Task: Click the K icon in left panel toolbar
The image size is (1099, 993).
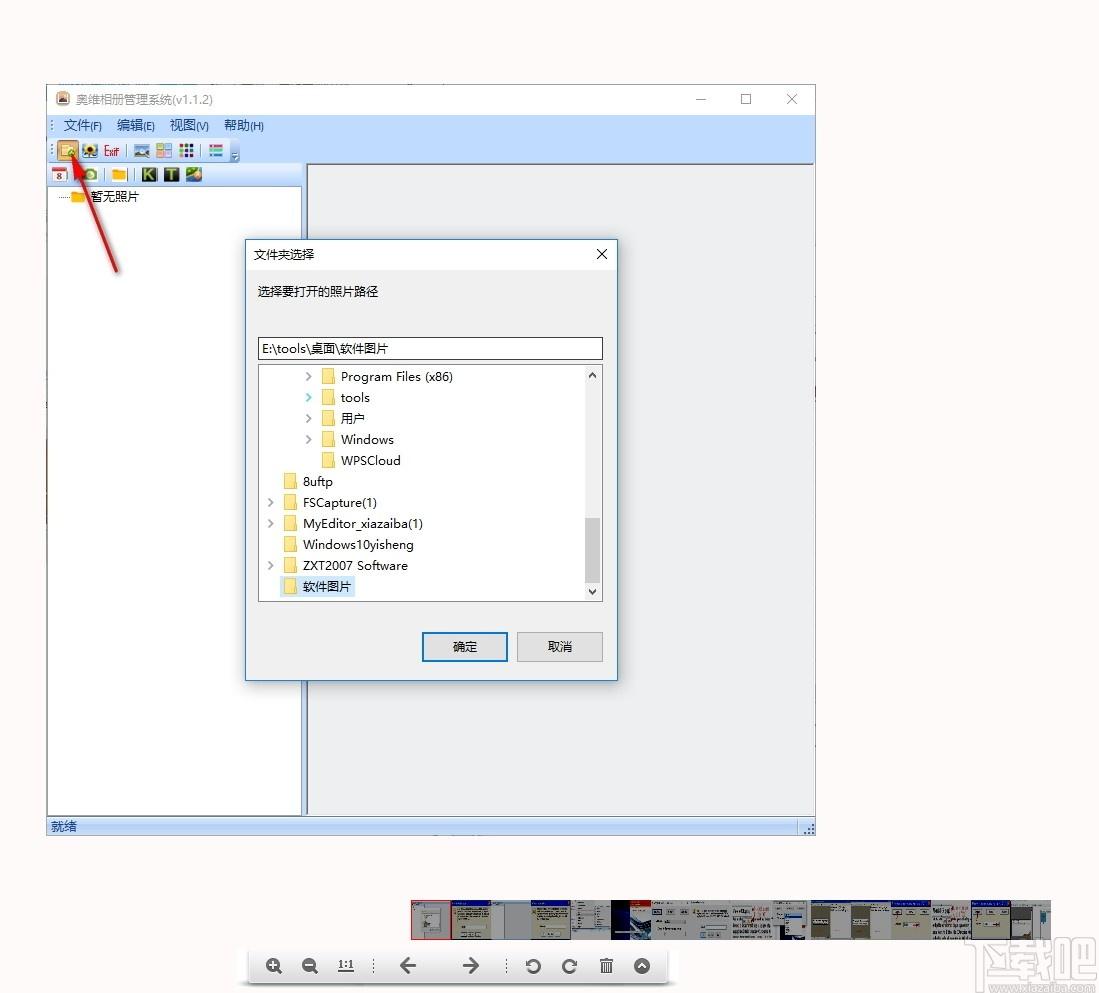Action: (x=149, y=175)
